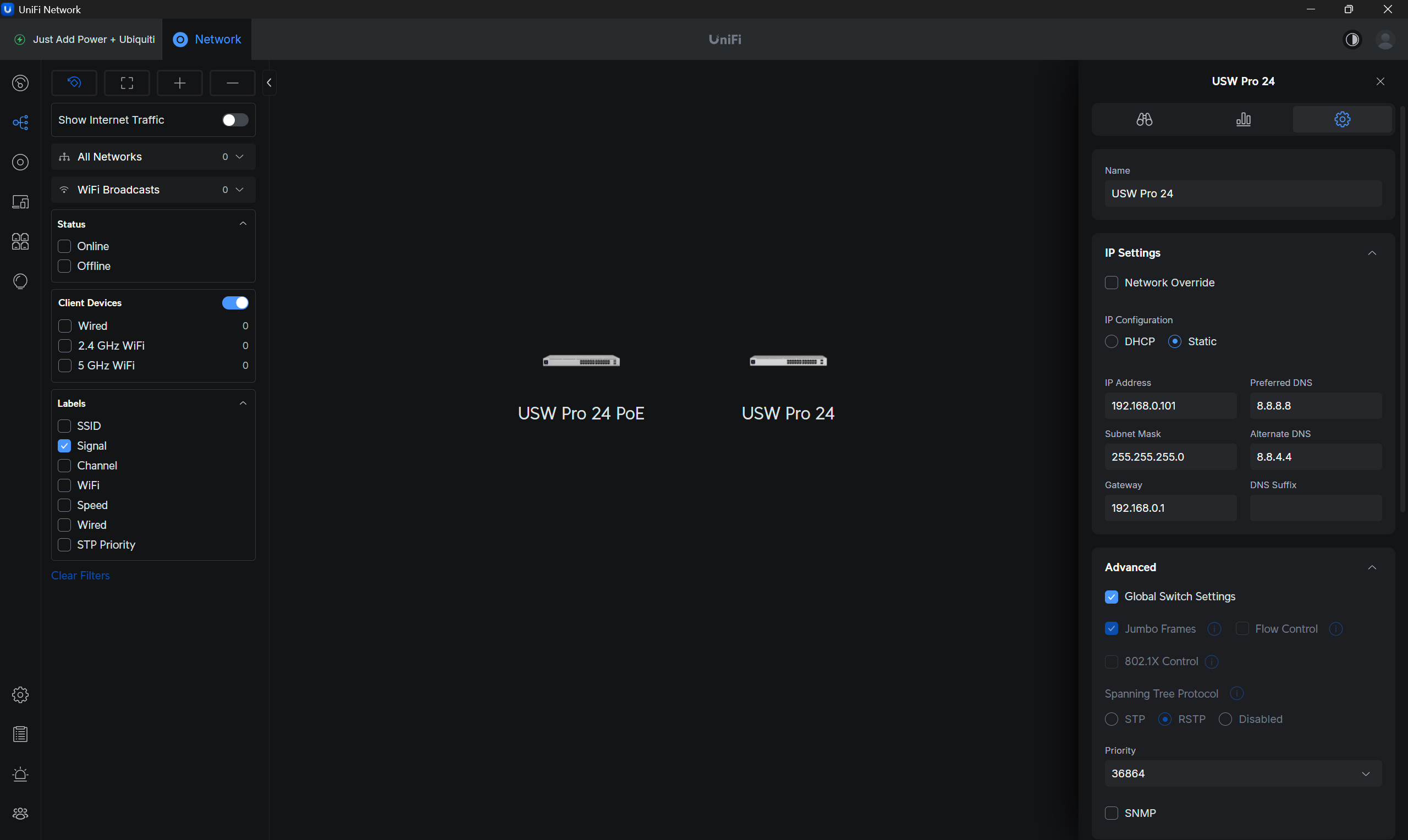Screen dimensions: 1408x840
Task: Collapse the IP Settings section
Action: tap(1371, 253)
